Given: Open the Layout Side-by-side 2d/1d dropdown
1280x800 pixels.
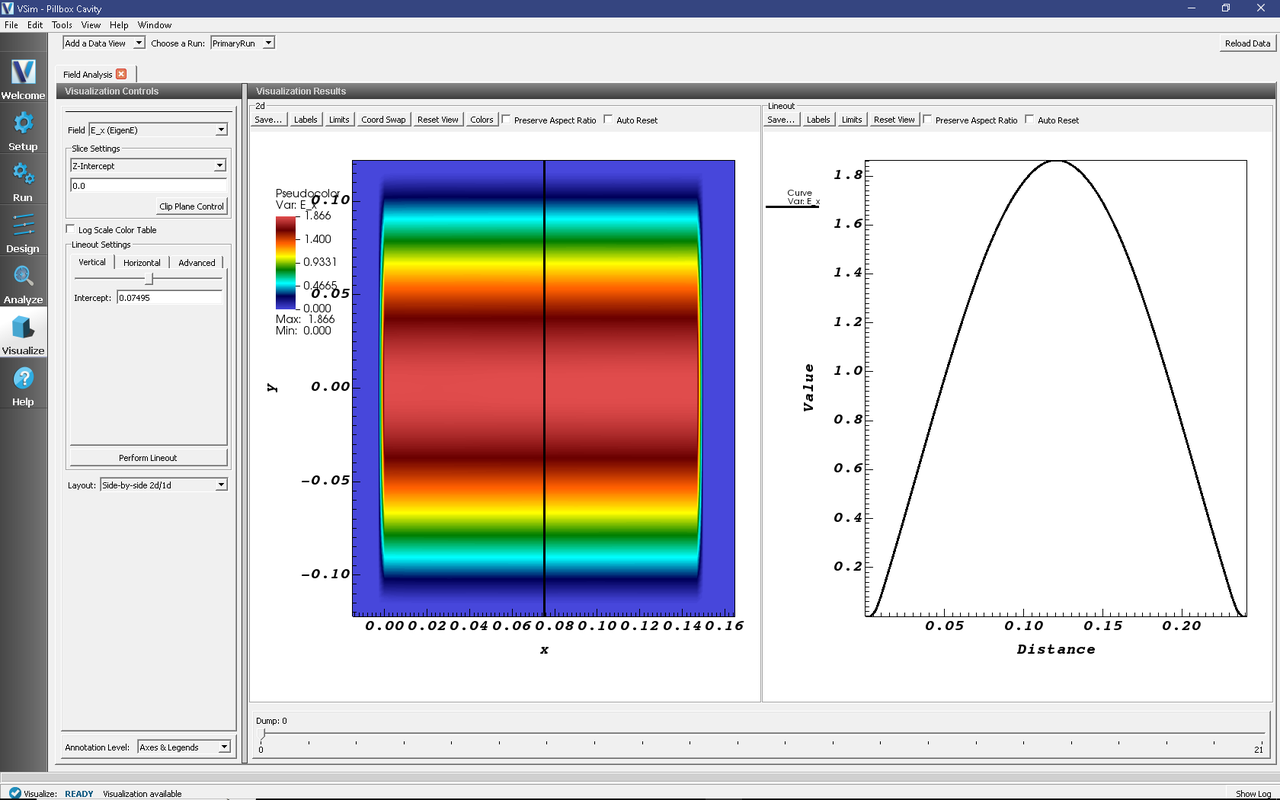Looking at the screenshot, I should (163, 485).
